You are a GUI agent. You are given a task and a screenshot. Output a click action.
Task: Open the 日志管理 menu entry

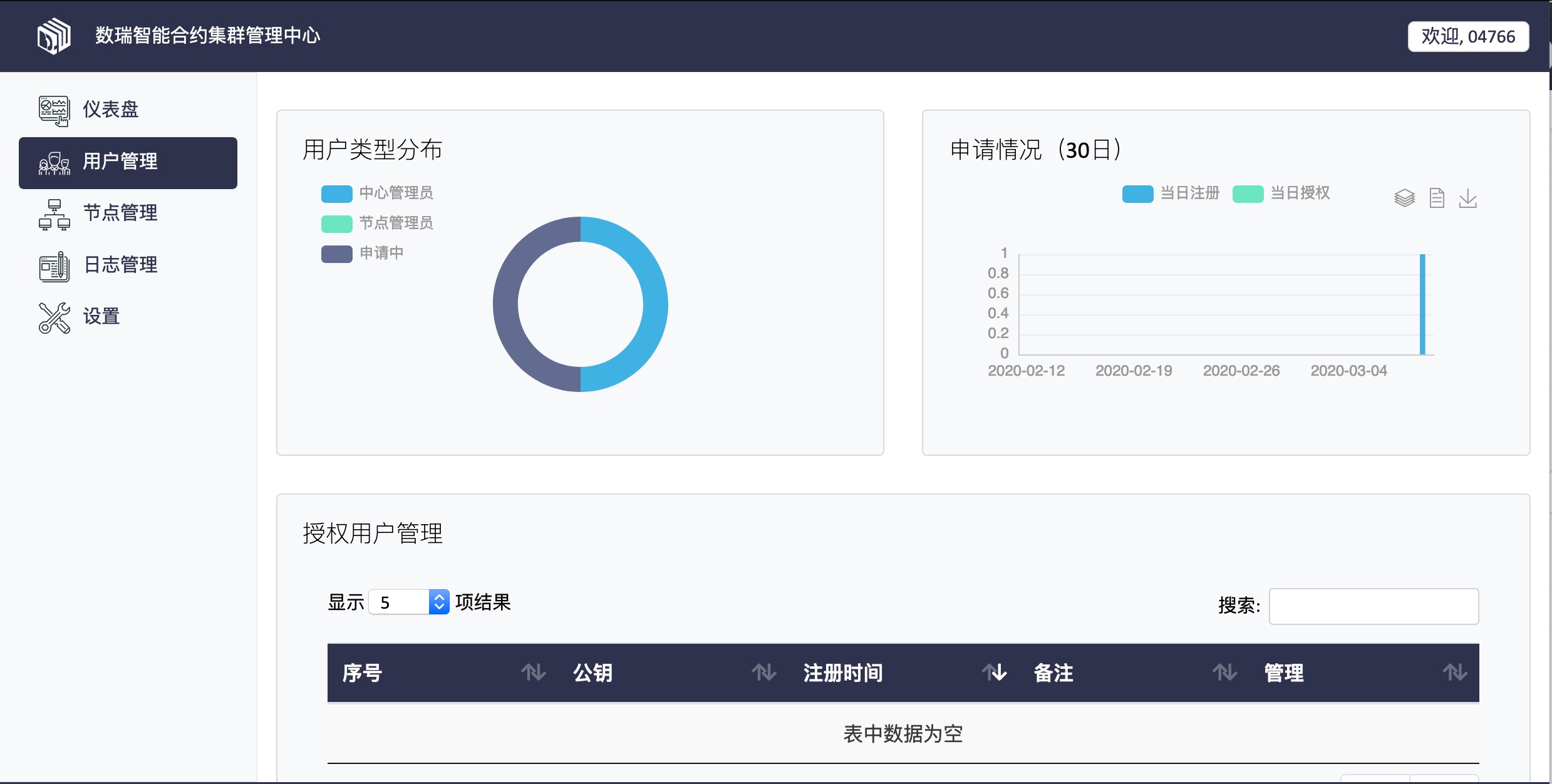point(121,266)
